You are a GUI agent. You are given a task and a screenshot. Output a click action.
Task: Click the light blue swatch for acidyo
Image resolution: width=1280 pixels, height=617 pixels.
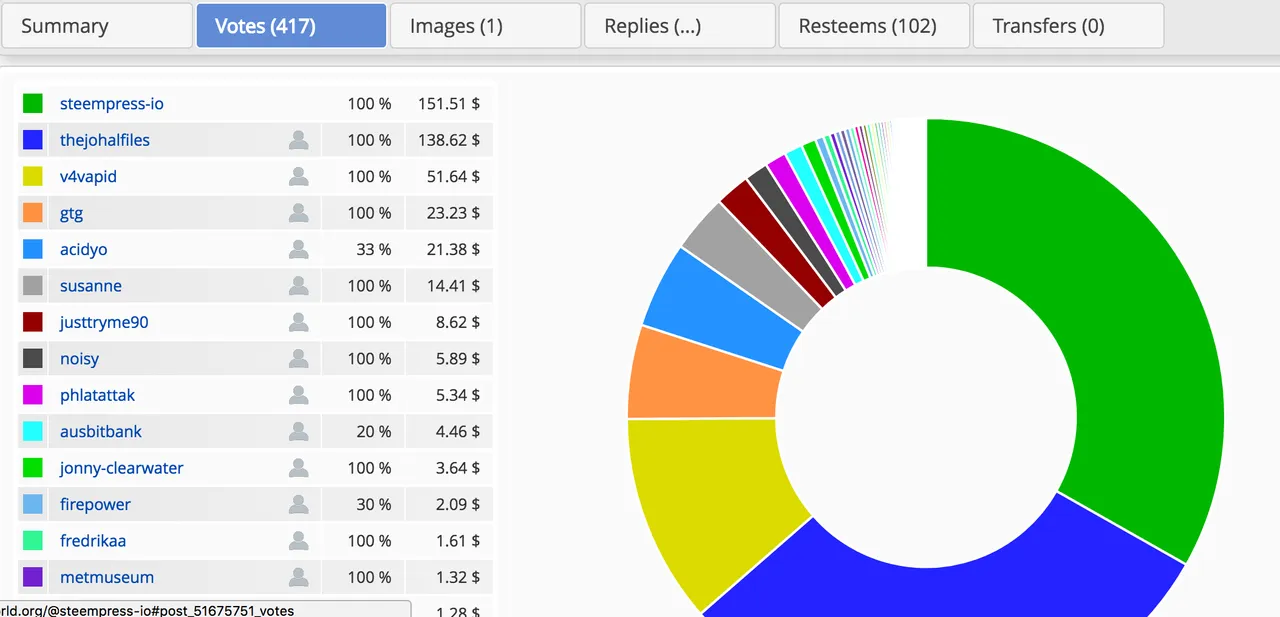(32, 250)
